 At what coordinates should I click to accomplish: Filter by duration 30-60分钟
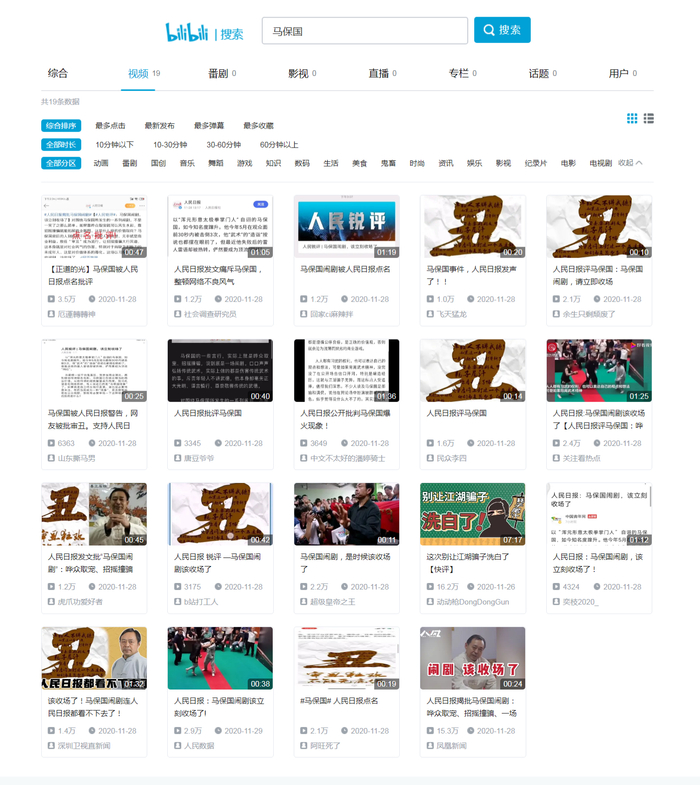tap(223, 145)
